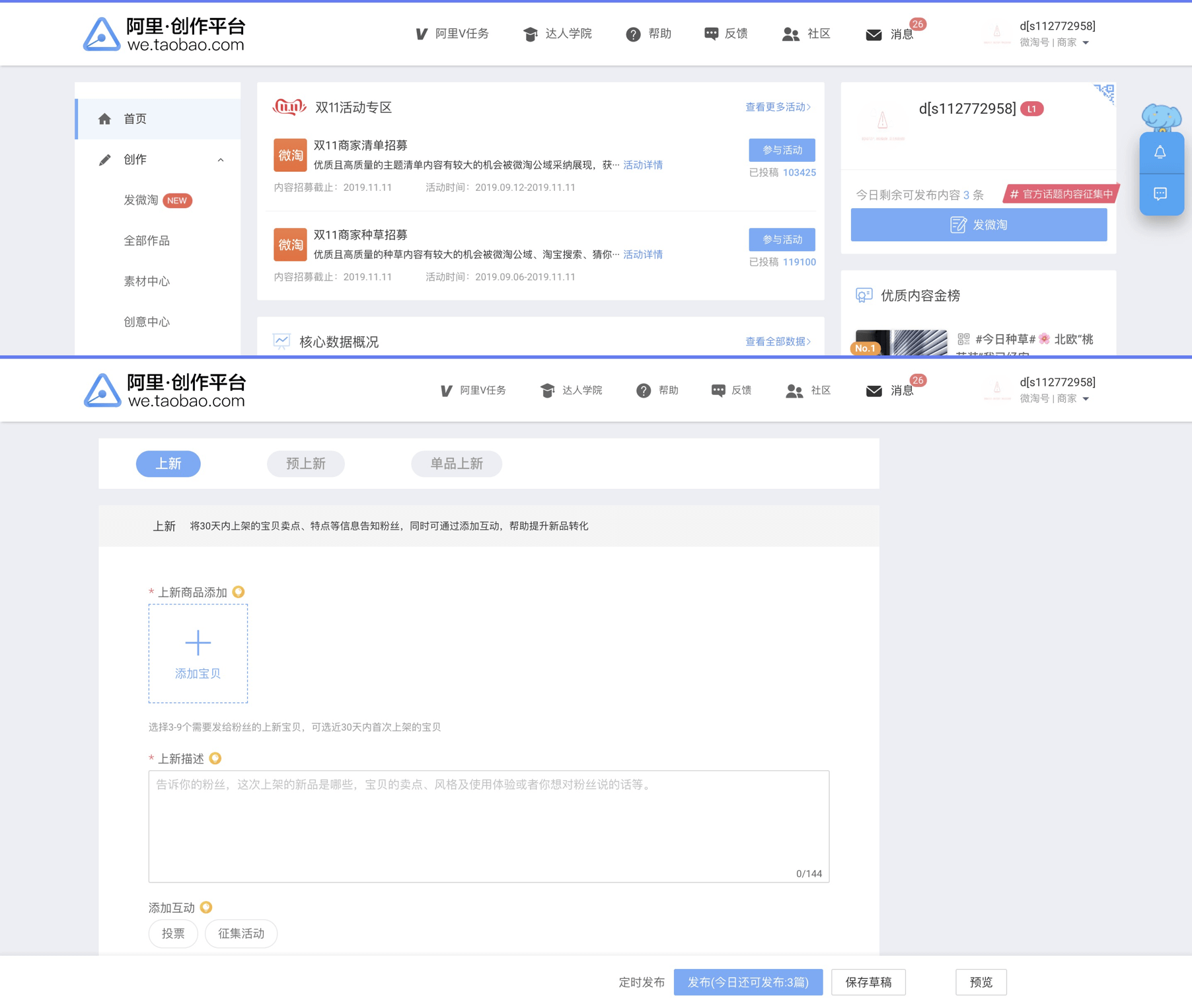Click the elephant mascot assistant icon
1192x1008 pixels.
pyautogui.click(x=1161, y=118)
